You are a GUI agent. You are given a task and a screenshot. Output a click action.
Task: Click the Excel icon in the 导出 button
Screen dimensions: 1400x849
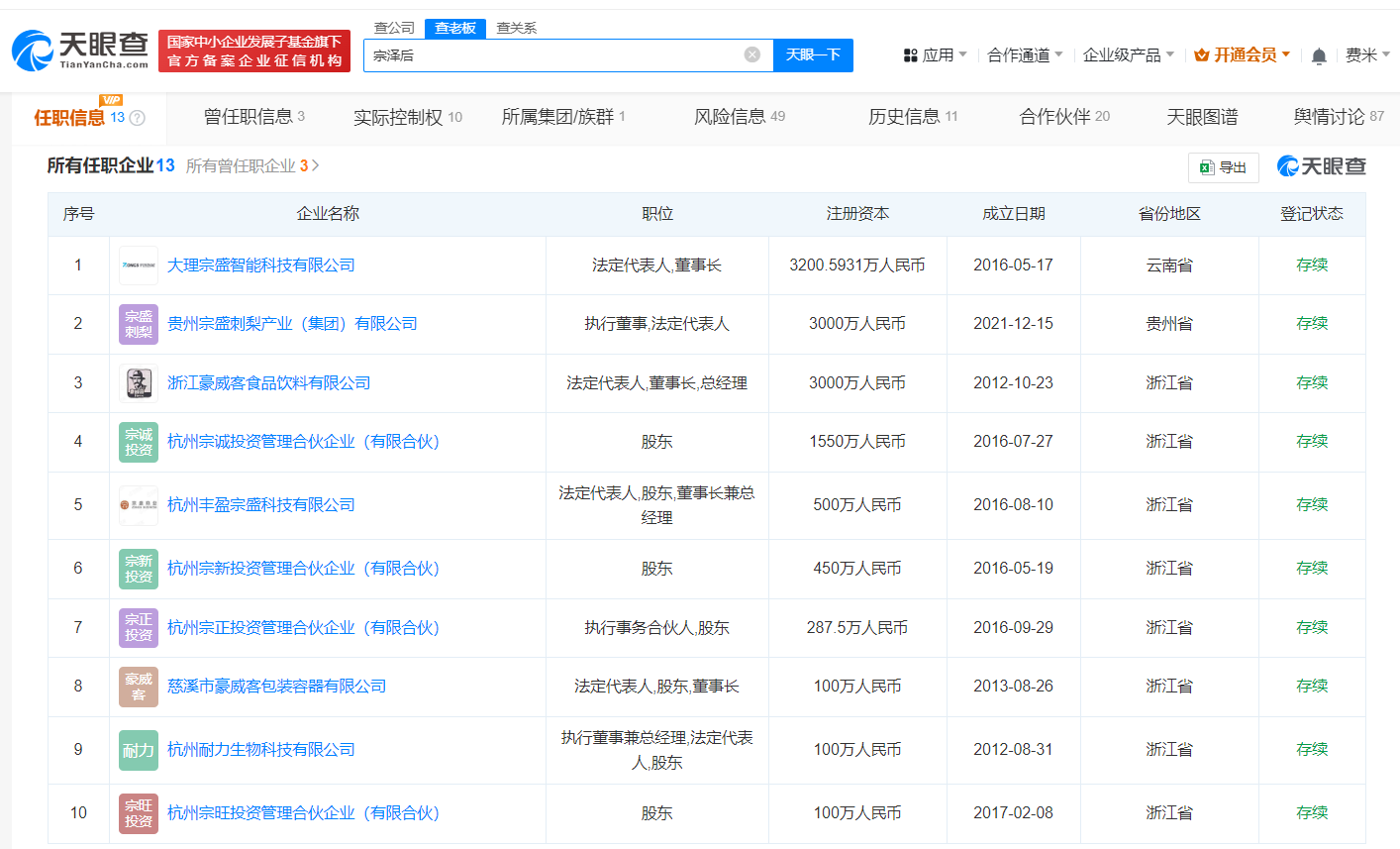tap(1206, 167)
